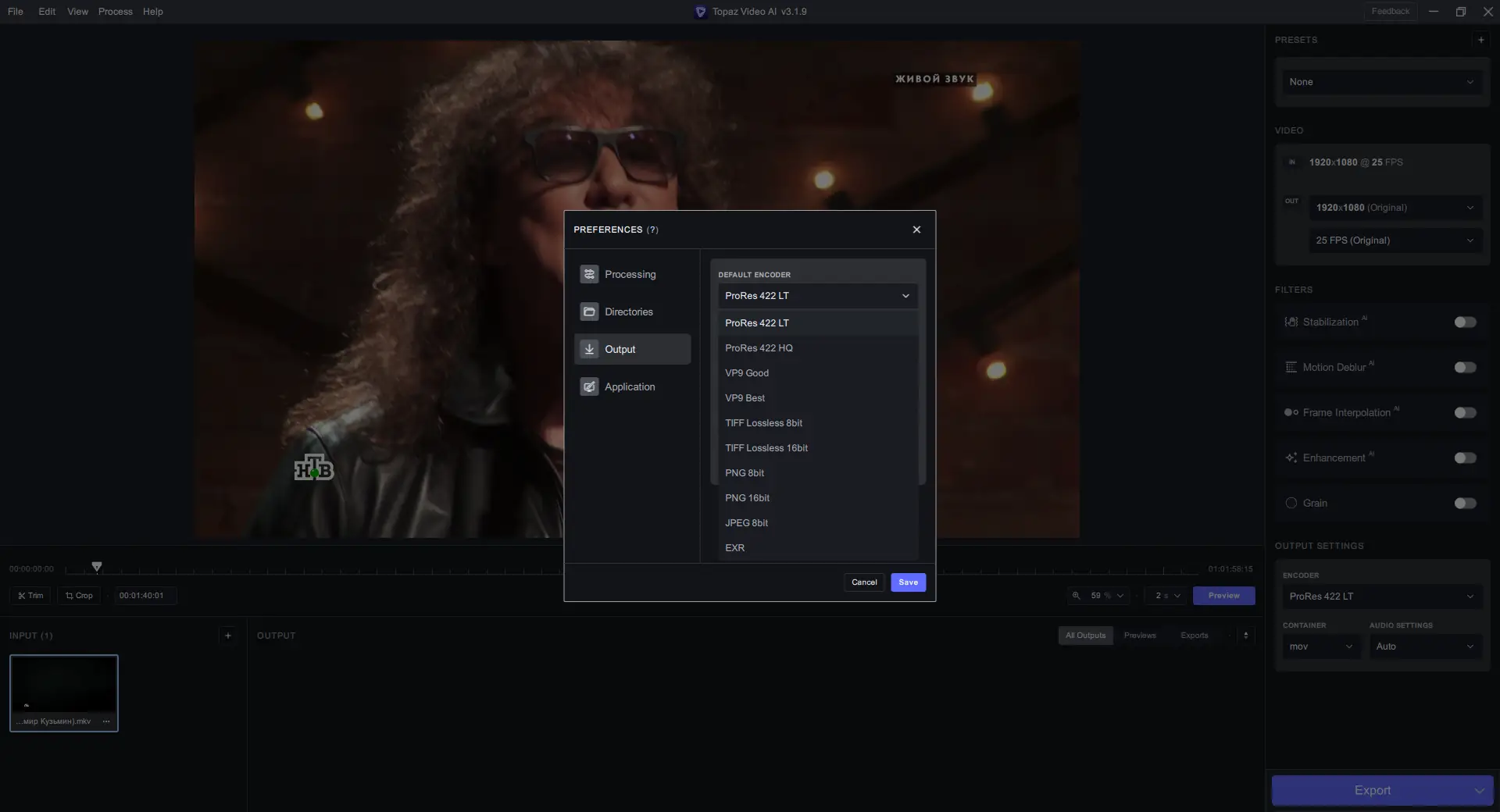Select the mkv input video thumbnail
1500x812 pixels.
click(64, 693)
